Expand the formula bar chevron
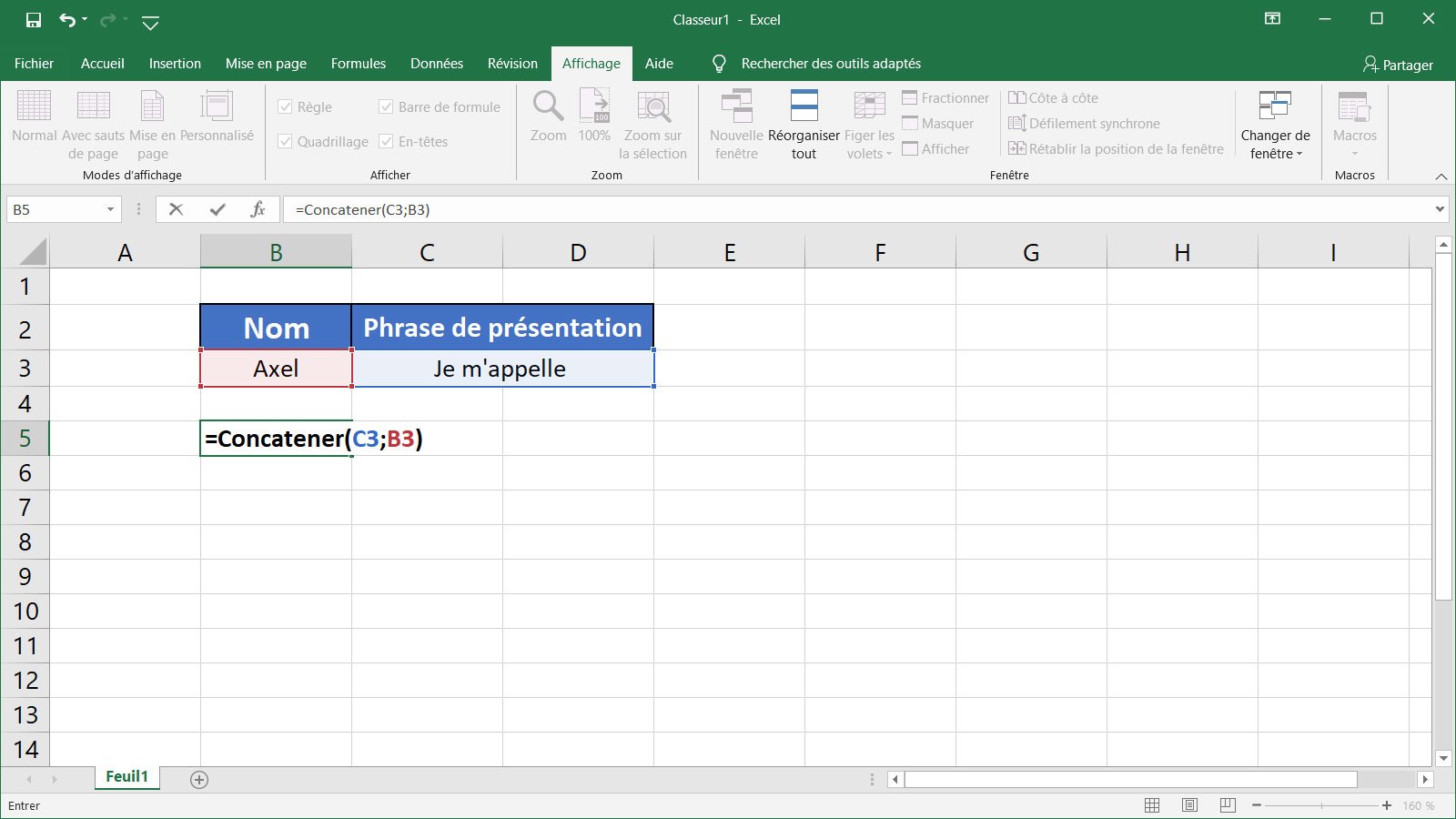Image resolution: width=1456 pixels, height=819 pixels. click(x=1440, y=209)
